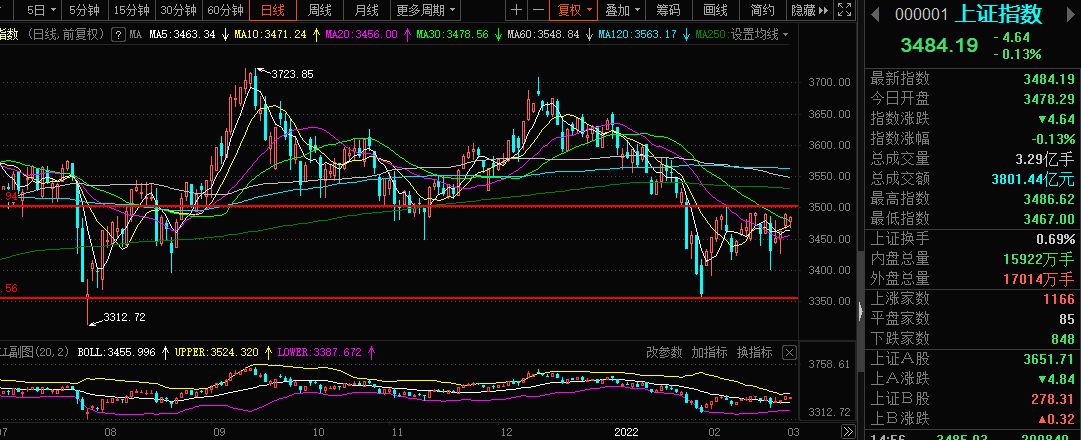Switch to the 60分钟 period tab
This screenshot has width=1081, height=440.
[225, 11]
